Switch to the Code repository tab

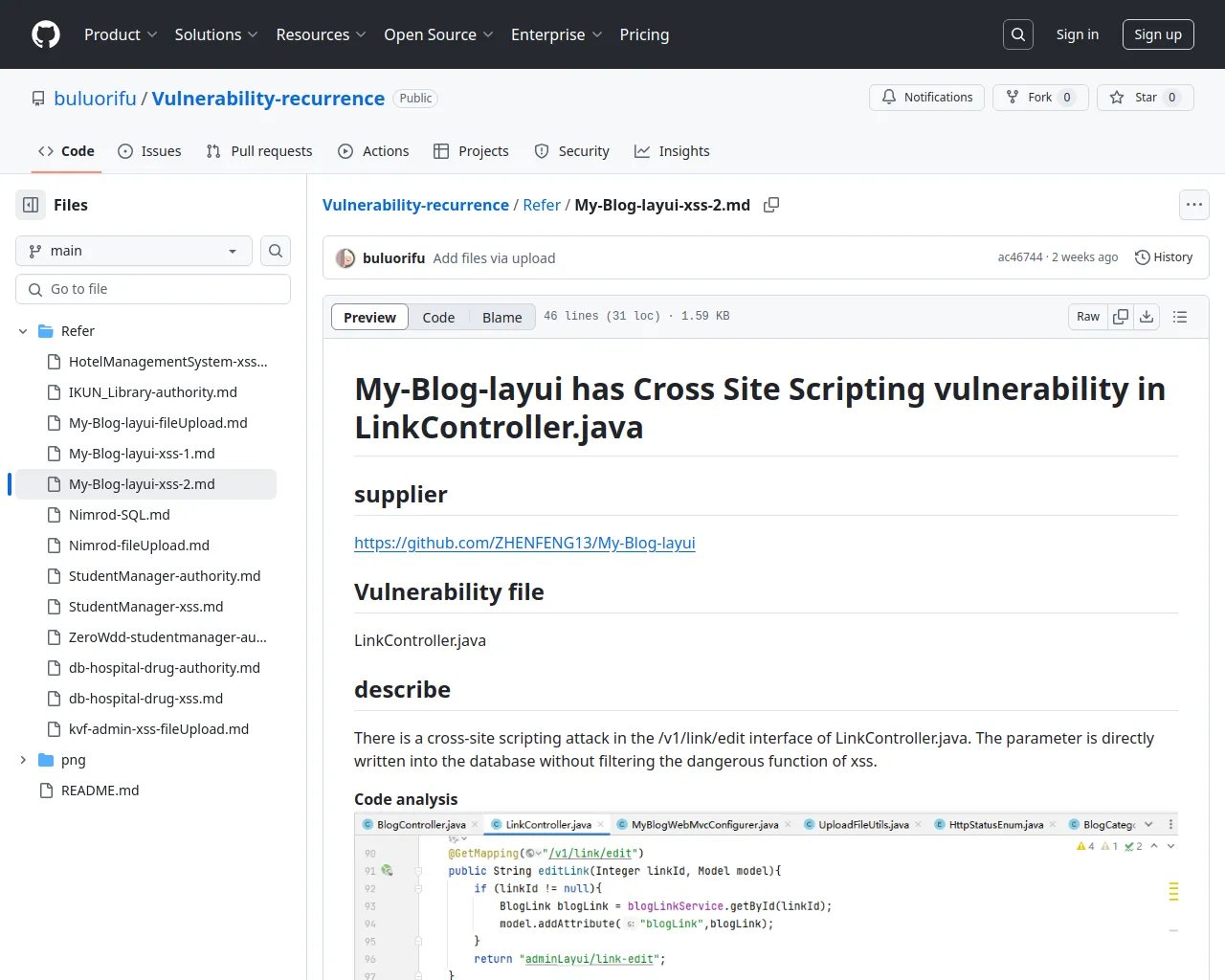tap(66, 151)
